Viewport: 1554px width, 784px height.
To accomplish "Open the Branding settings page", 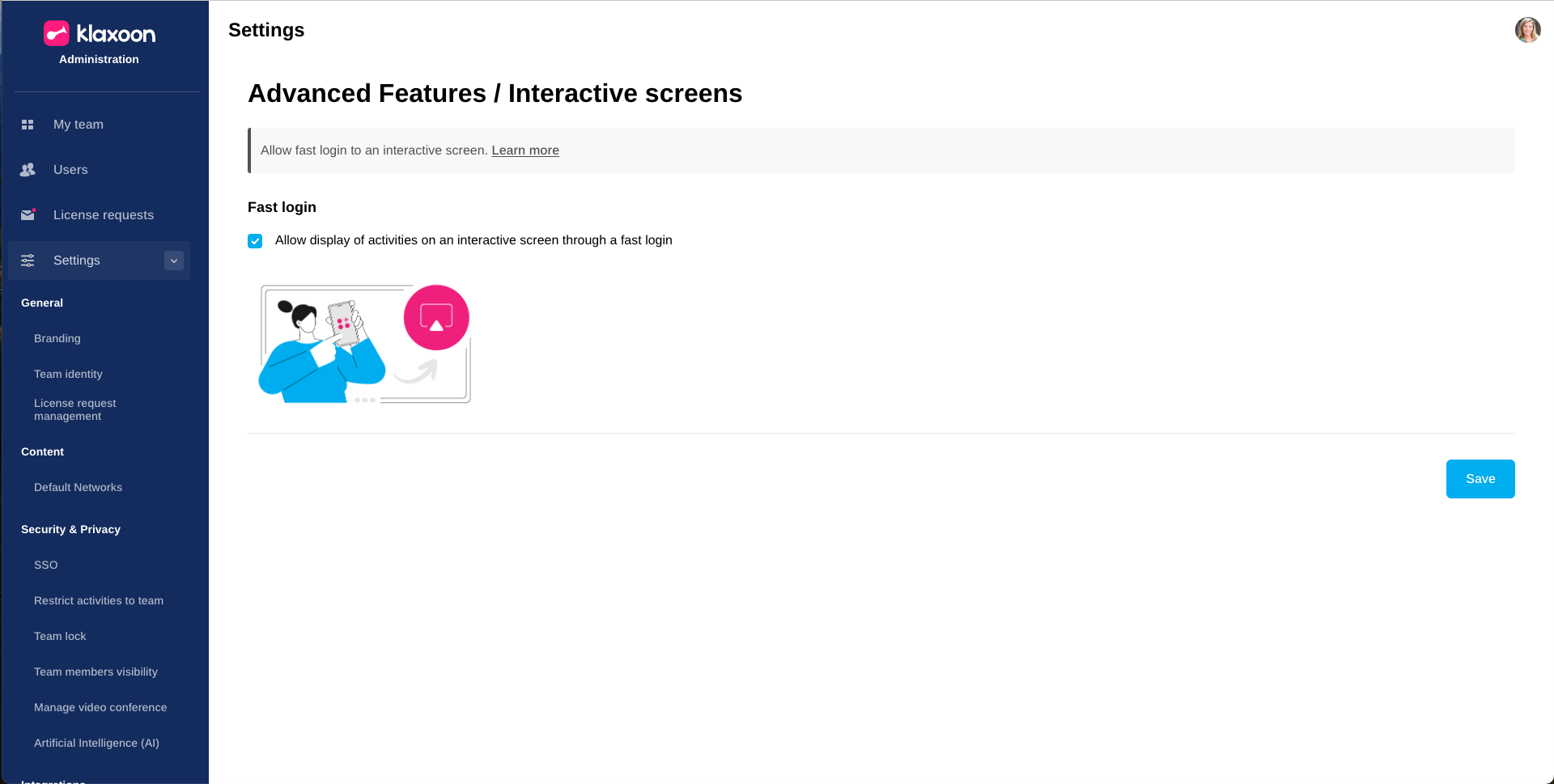I will 57,338.
